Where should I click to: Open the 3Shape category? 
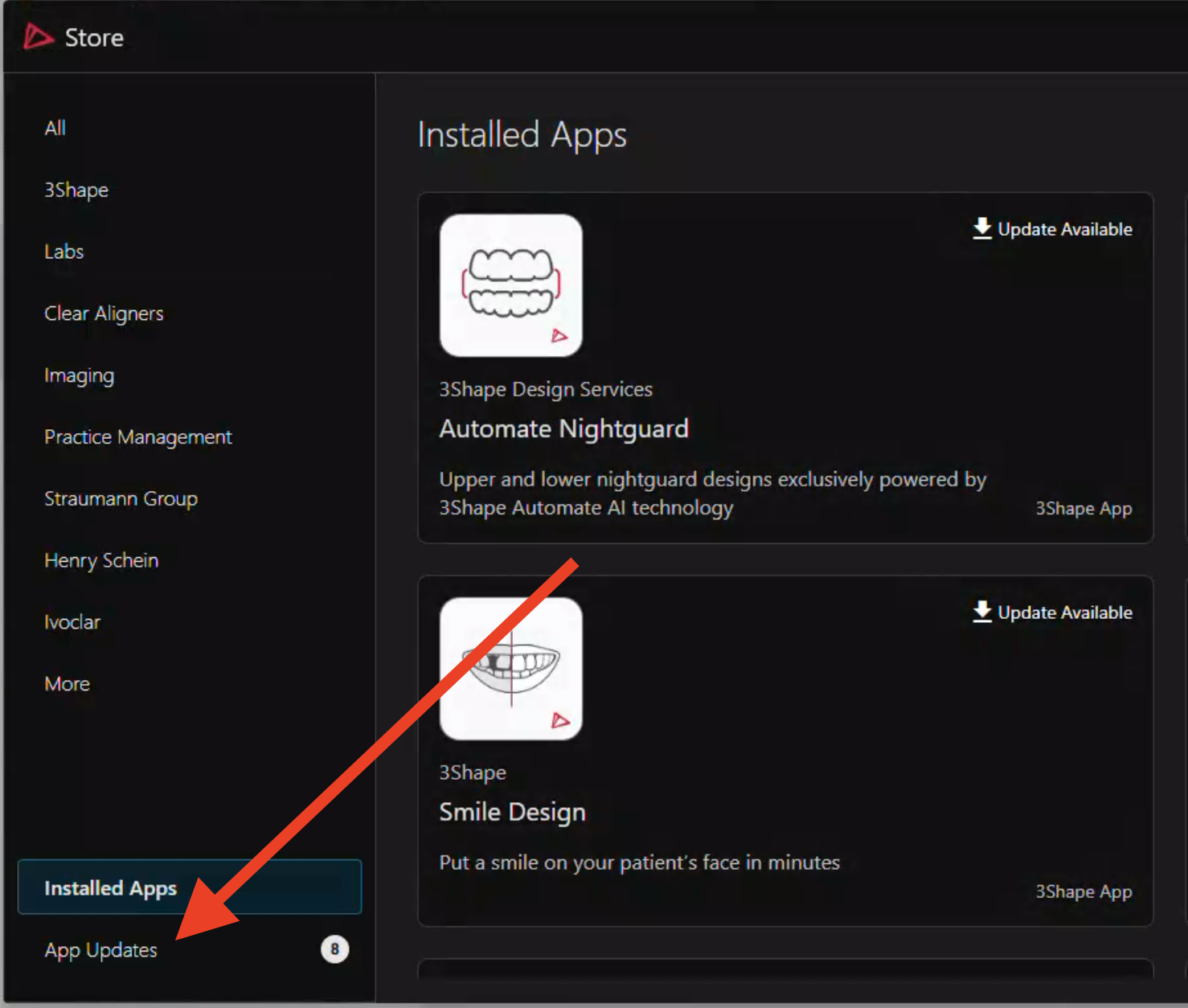click(76, 190)
